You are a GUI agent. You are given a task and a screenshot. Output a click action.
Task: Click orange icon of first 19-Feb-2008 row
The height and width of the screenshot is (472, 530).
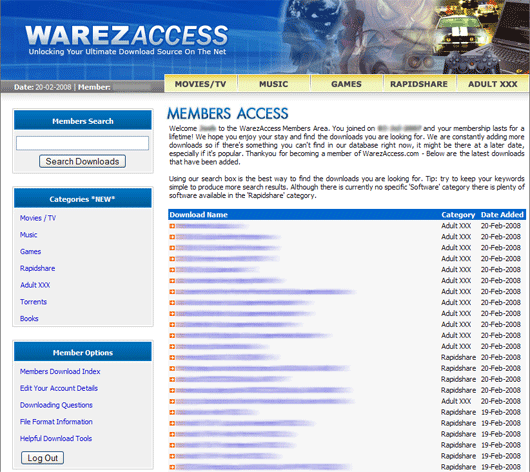172,412
